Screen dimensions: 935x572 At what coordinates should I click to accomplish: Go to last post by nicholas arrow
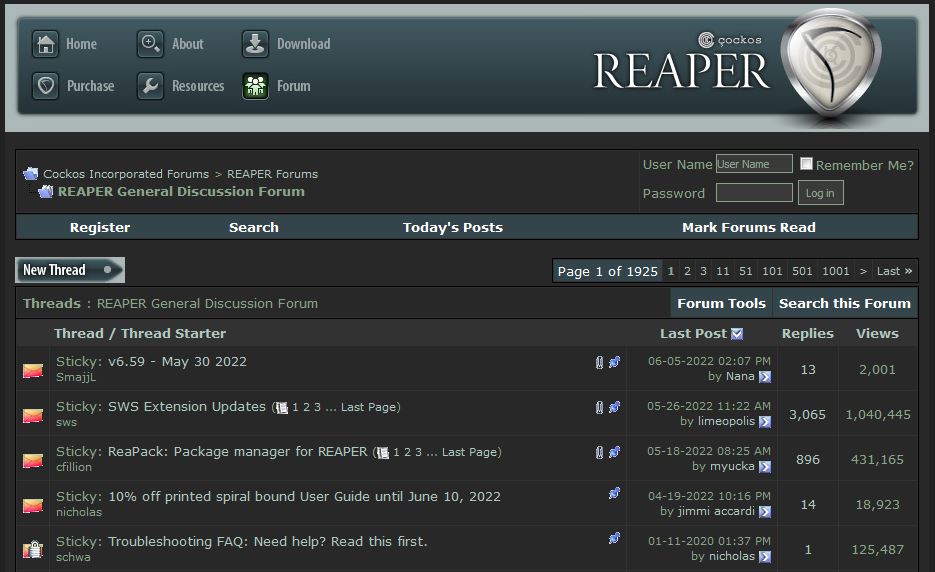[765, 557]
